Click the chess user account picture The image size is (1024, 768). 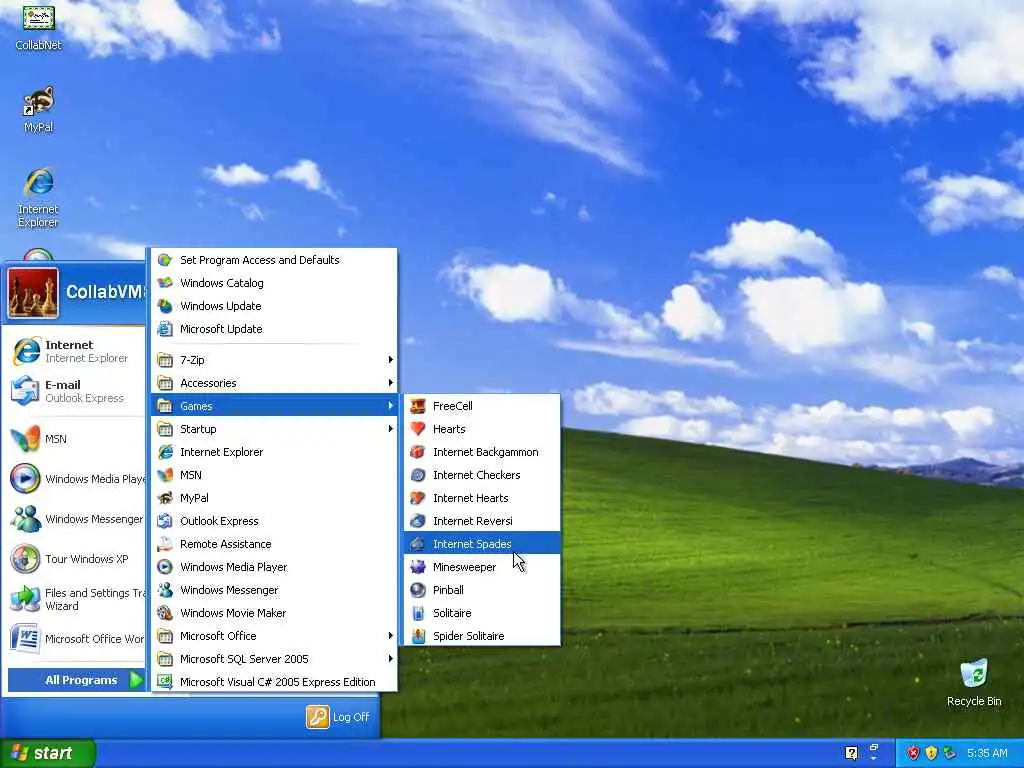pos(33,293)
